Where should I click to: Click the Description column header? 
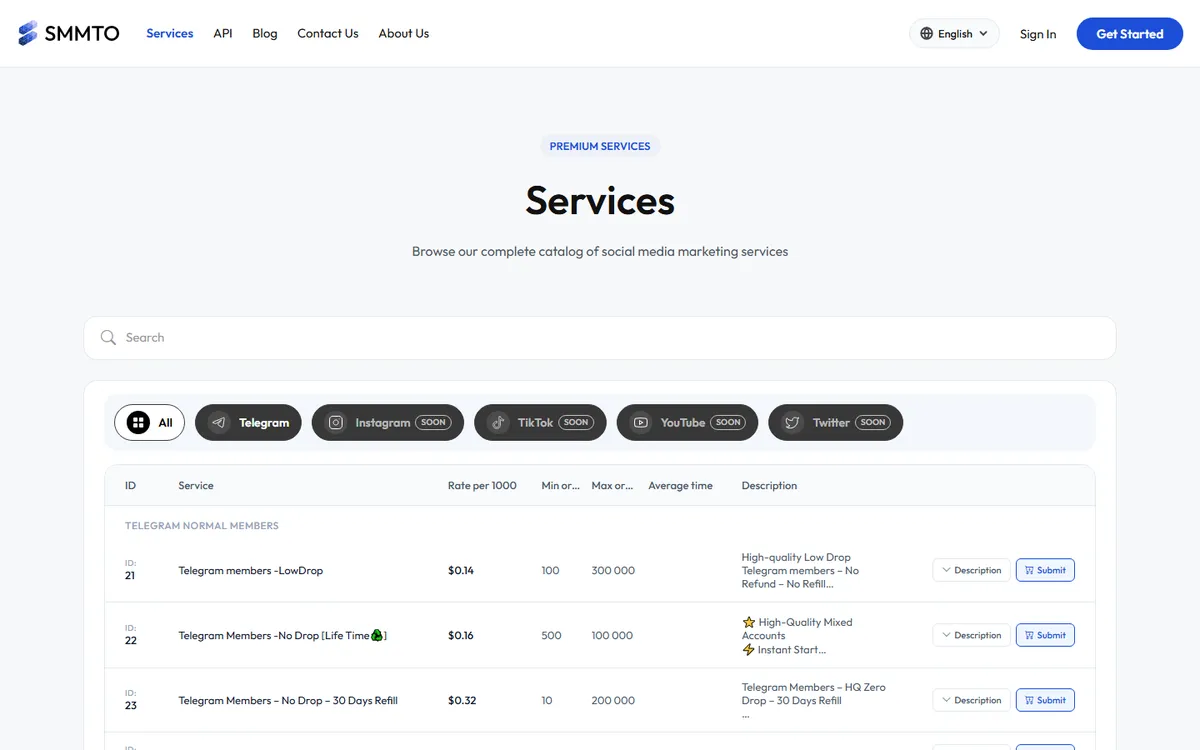coord(769,485)
